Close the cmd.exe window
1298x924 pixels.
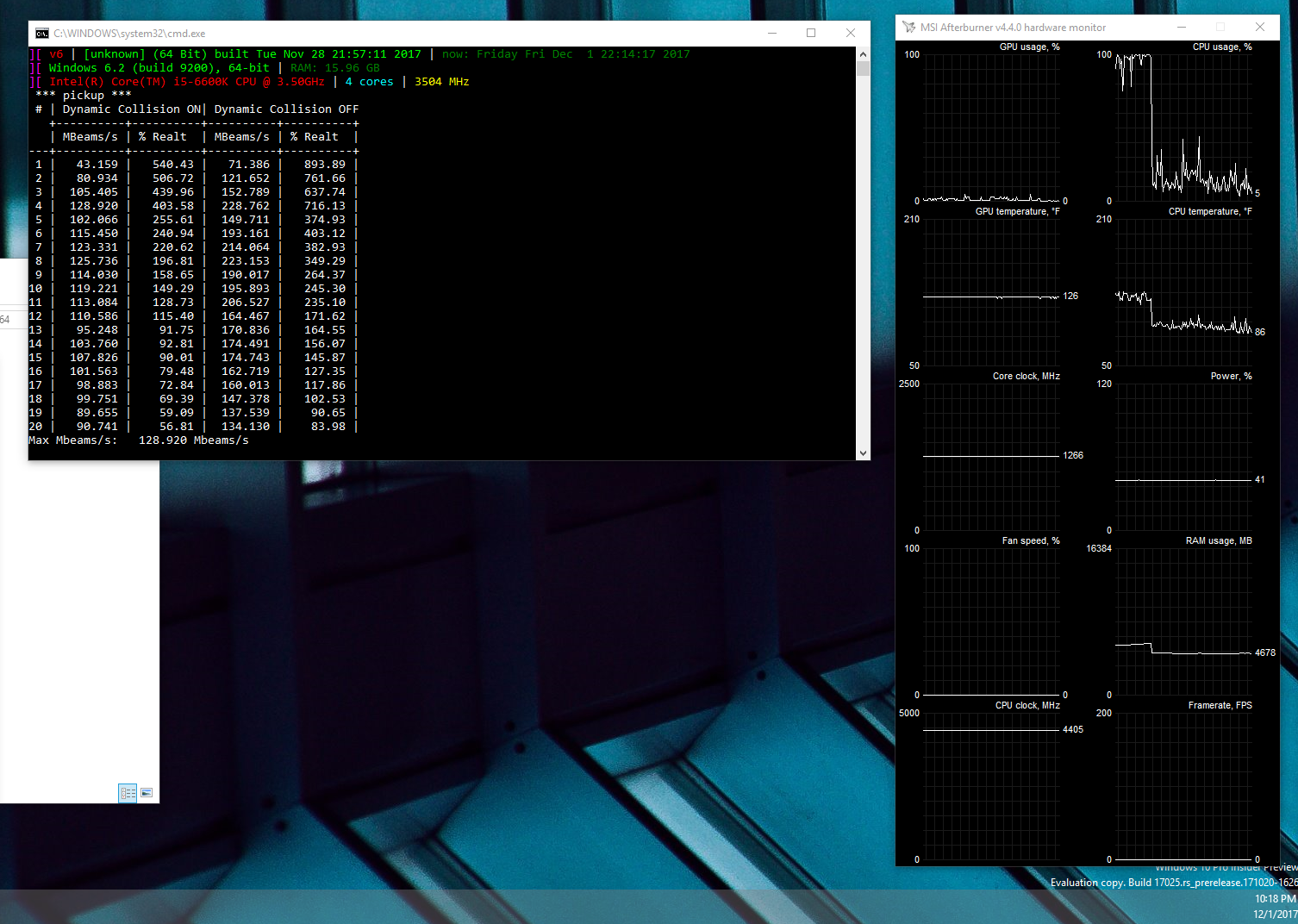[851, 33]
